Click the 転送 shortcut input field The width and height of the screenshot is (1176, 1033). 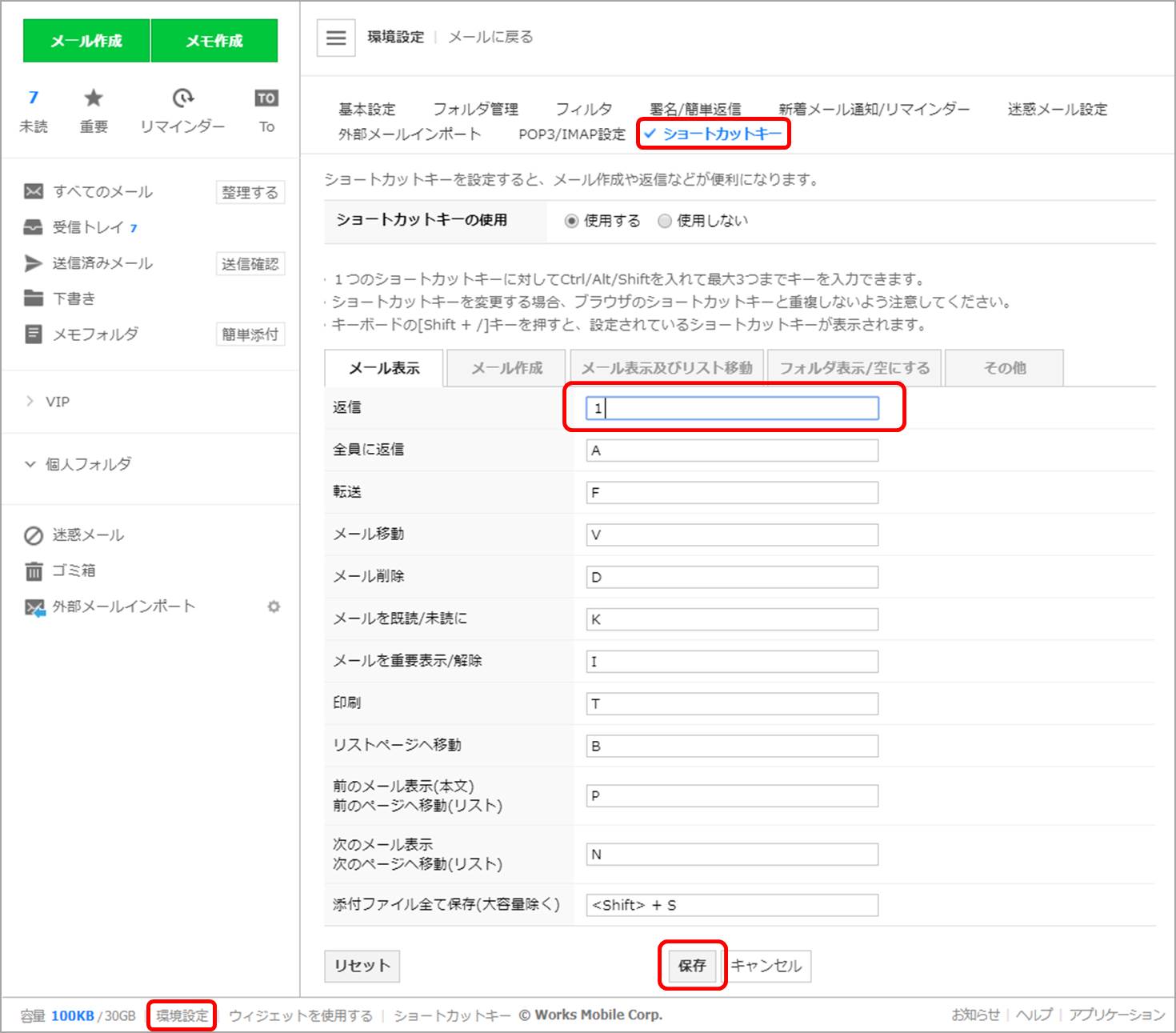pyautogui.click(x=732, y=493)
